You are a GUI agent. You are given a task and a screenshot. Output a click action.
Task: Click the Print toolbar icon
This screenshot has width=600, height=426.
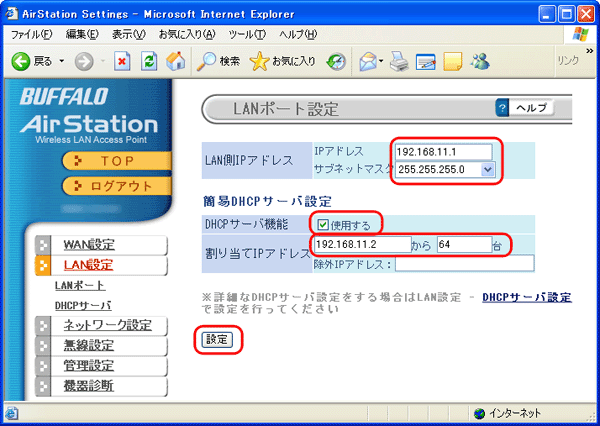(x=398, y=61)
